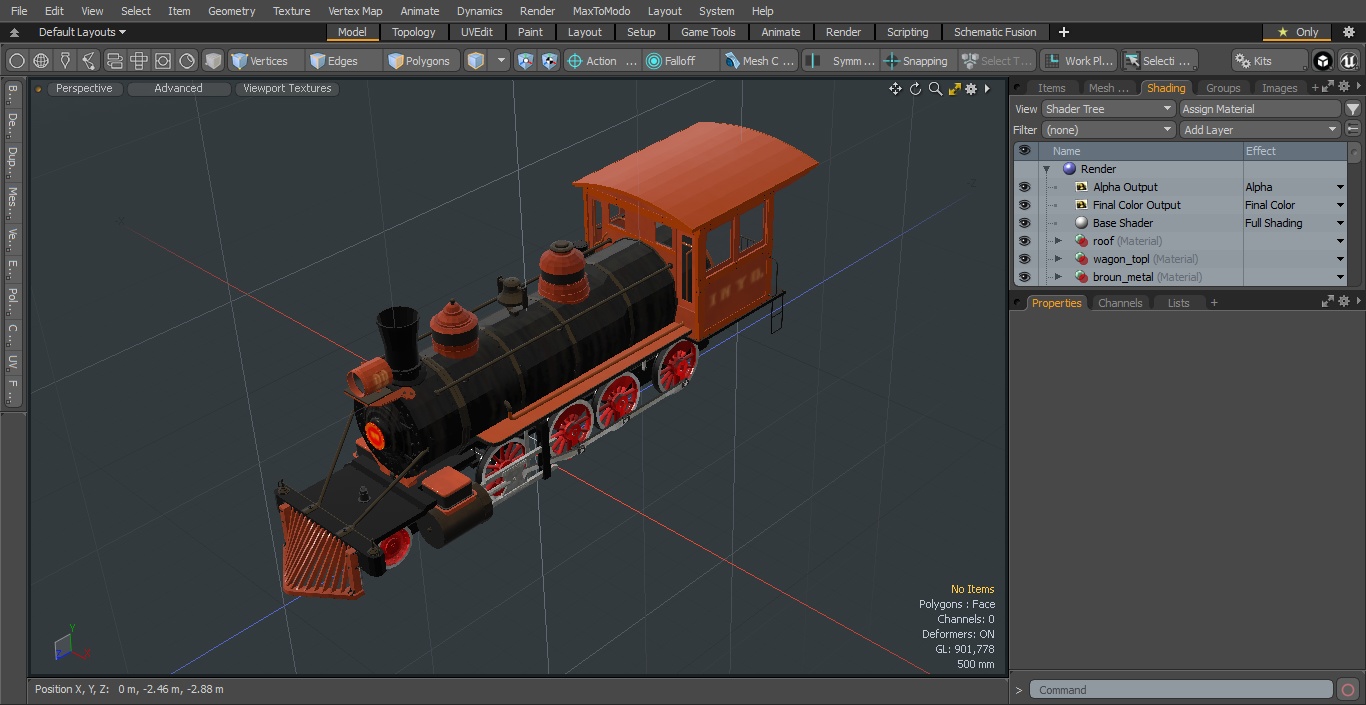Click the Only star button

(1296, 31)
